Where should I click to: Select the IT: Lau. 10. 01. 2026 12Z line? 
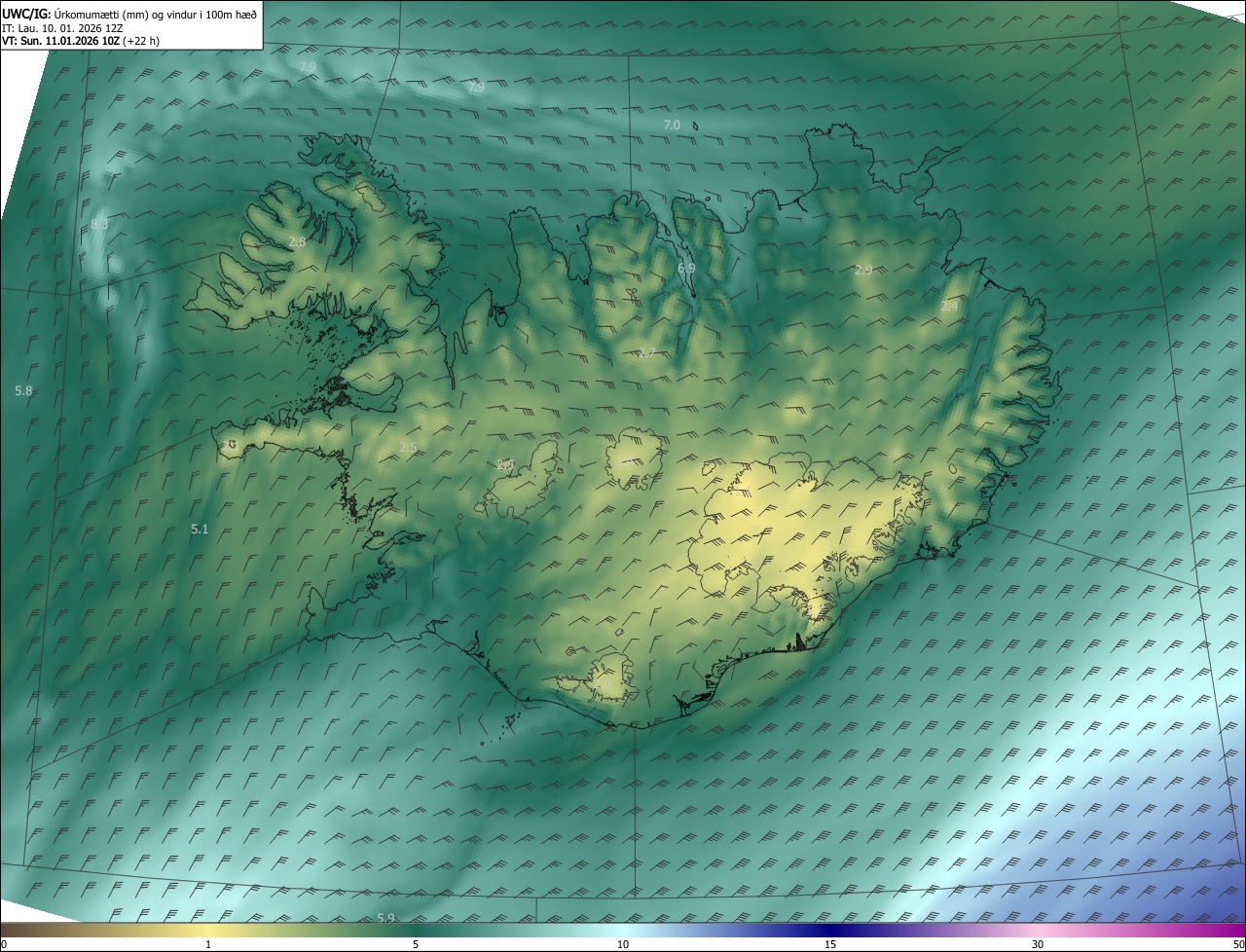tap(63, 27)
